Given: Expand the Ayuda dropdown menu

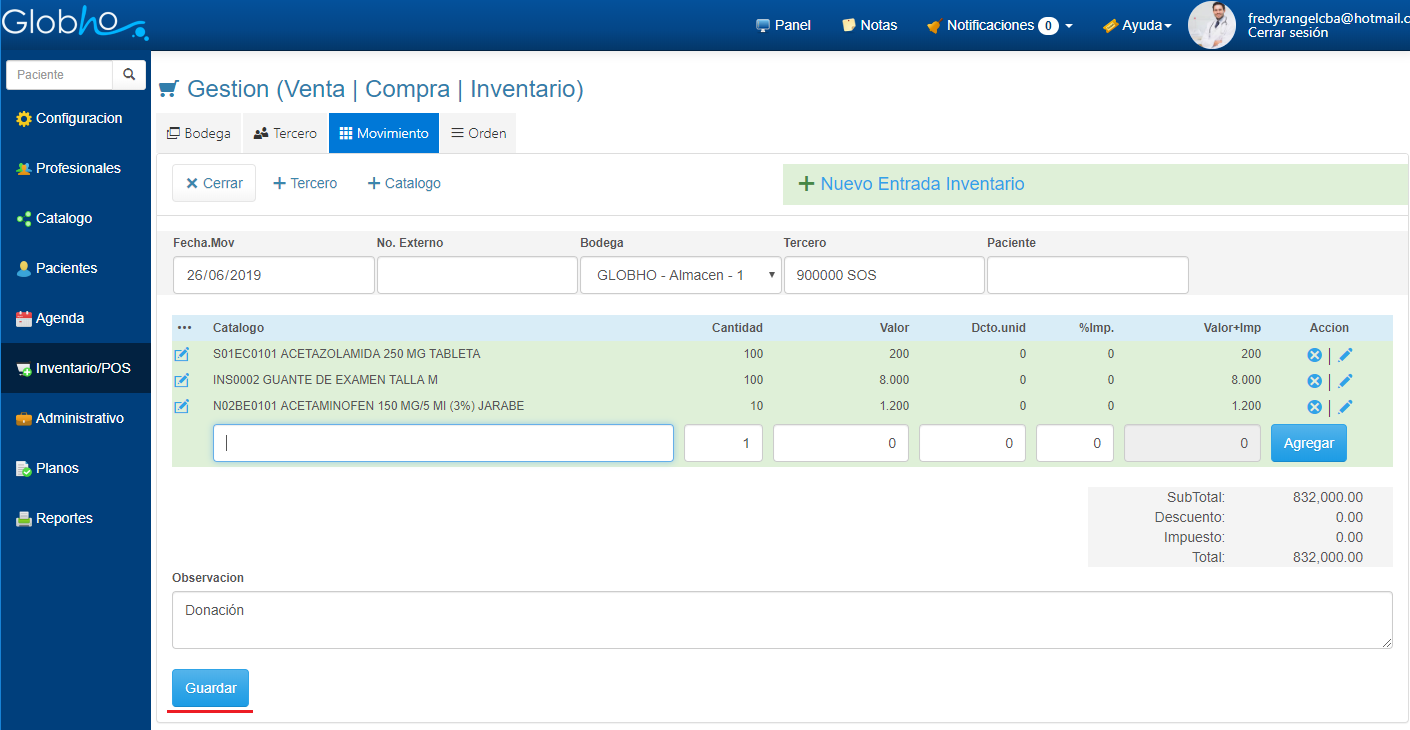Looking at the screenshot, I should tap(1137, 25).
